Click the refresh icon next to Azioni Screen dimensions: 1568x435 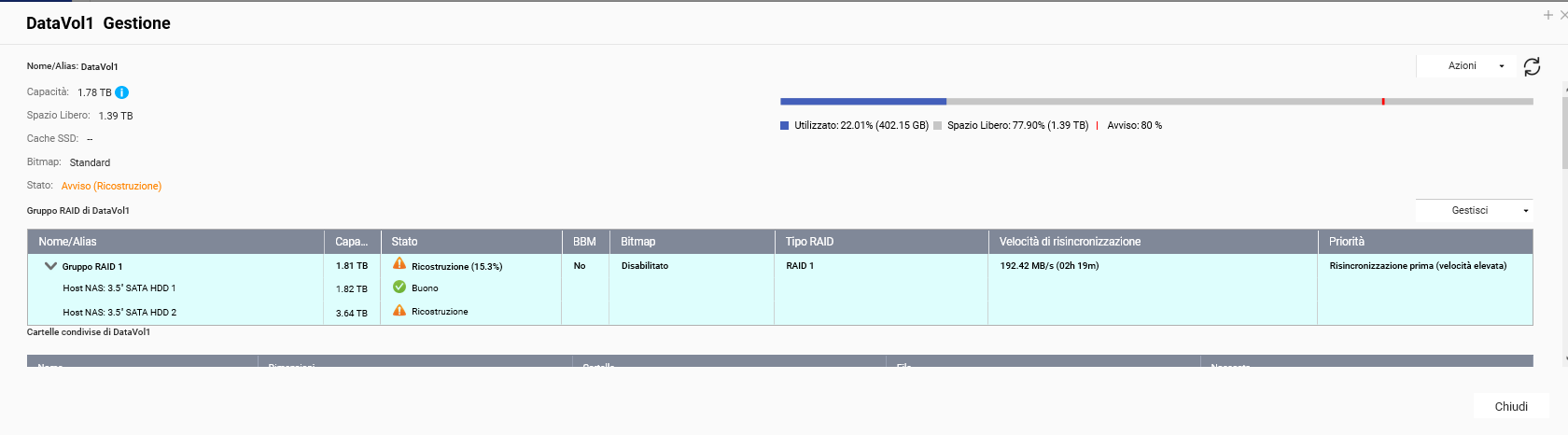[1532, 66]
